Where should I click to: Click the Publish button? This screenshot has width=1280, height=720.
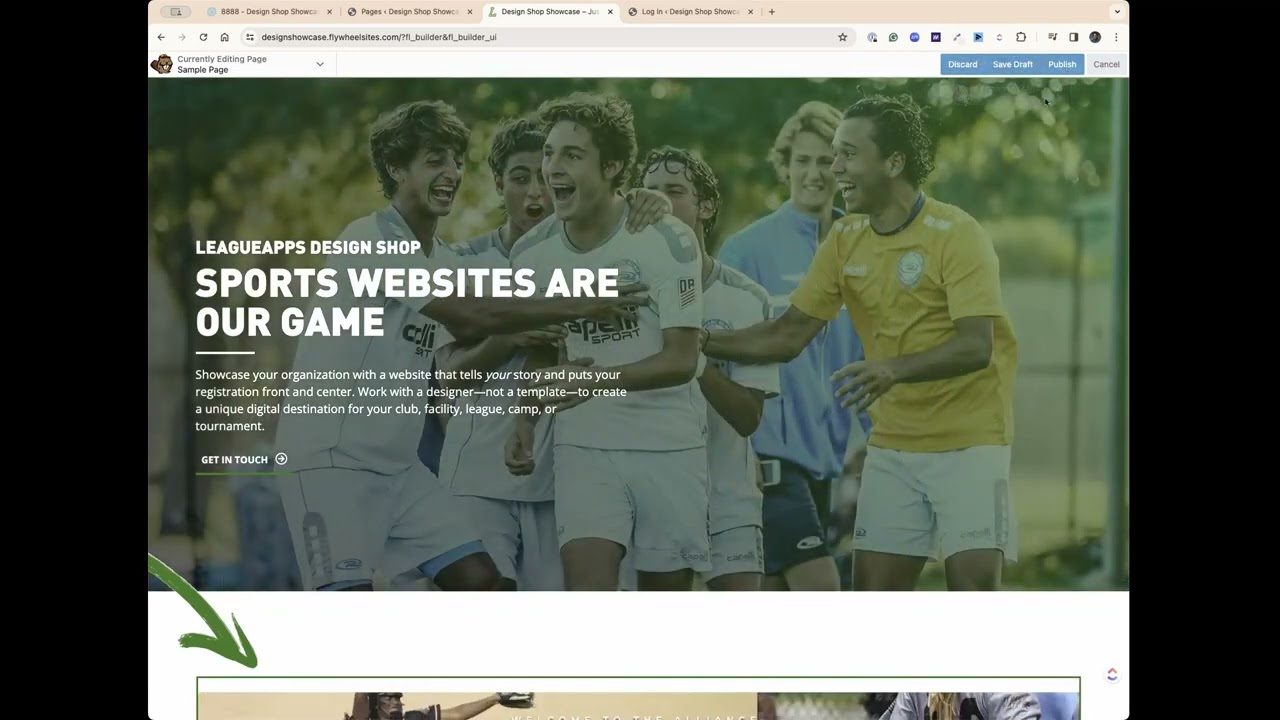tap(1062, 64)
